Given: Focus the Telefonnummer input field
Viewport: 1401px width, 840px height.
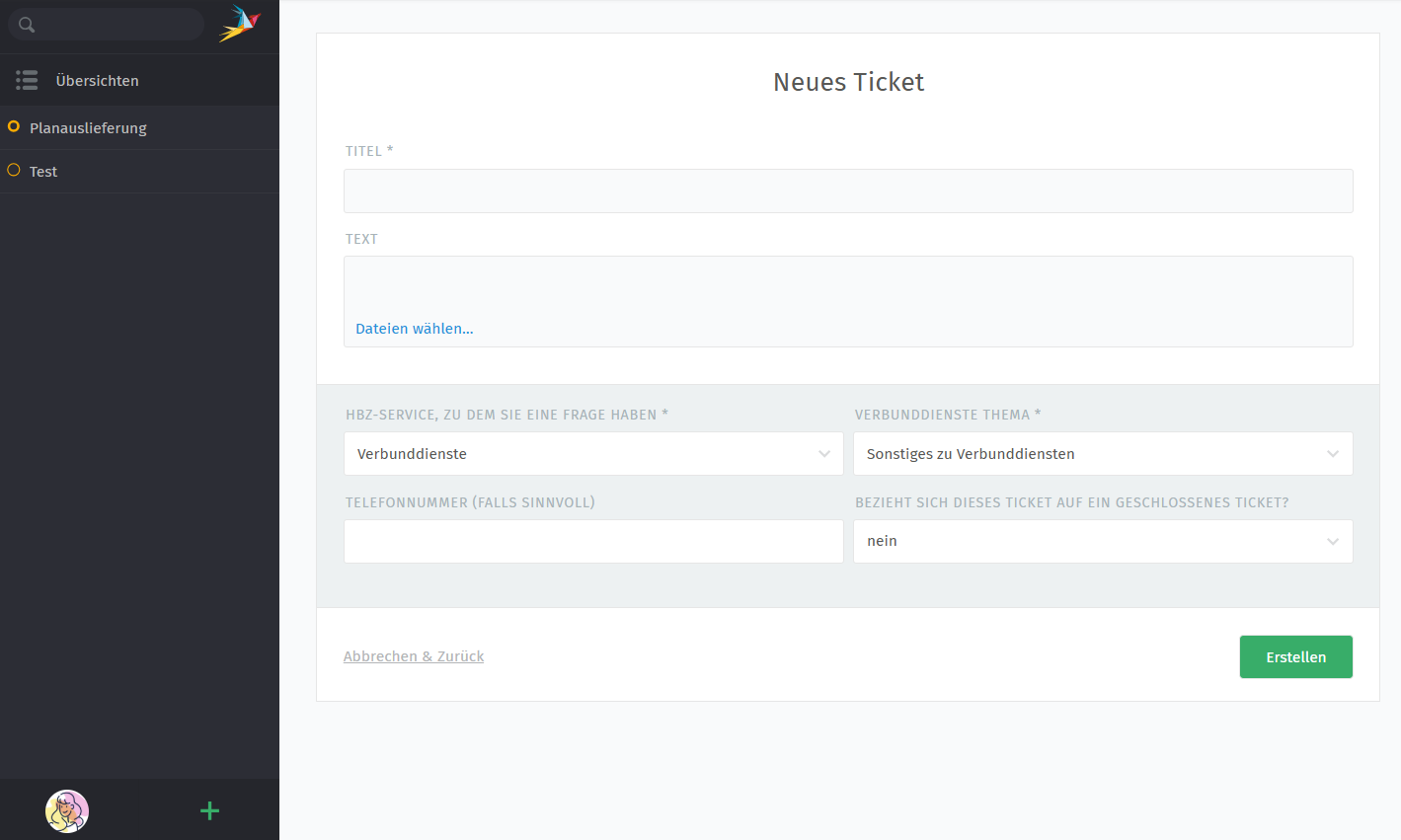Looking at the screenshot, I should pyautogui.click(x=593, y=541).
